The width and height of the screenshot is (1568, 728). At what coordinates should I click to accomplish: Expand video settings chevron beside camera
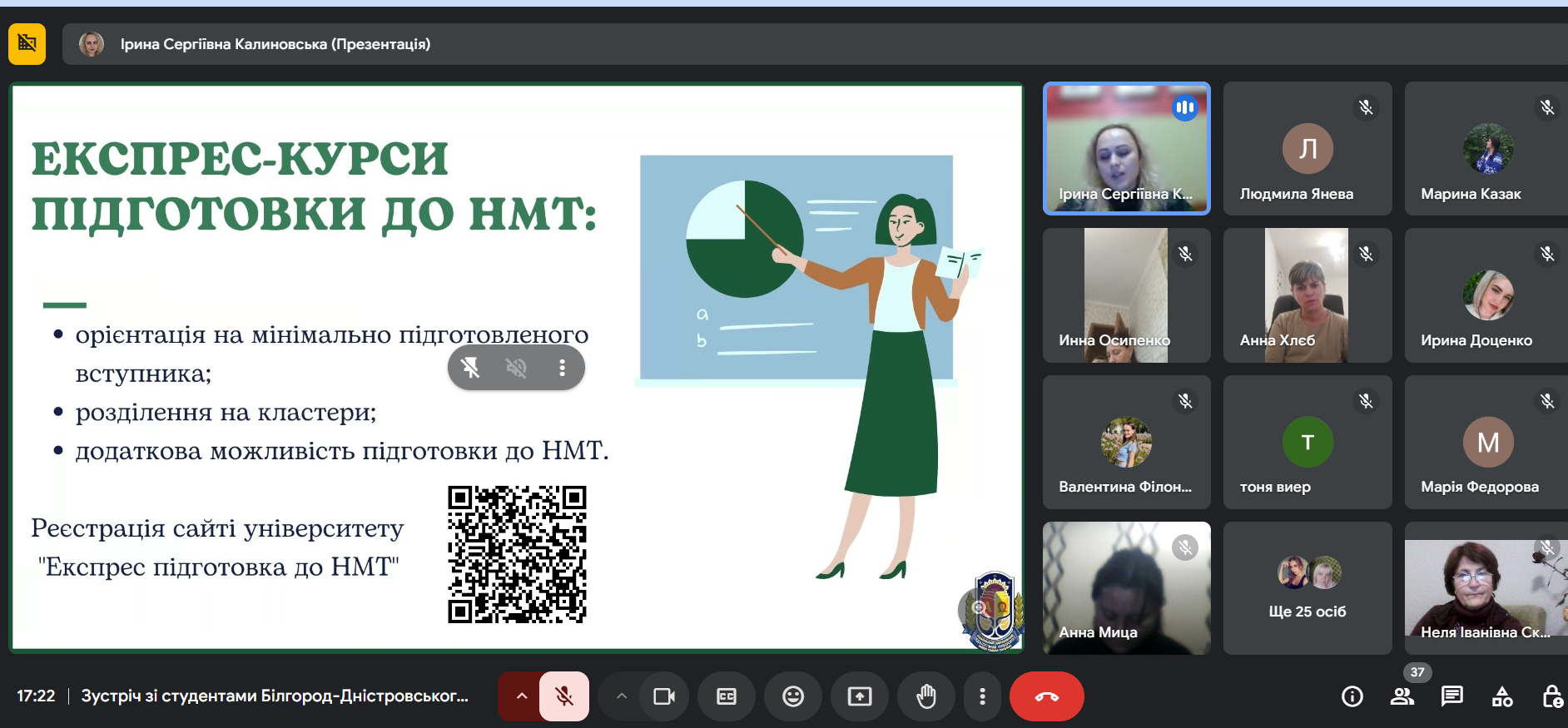[621, 696]
